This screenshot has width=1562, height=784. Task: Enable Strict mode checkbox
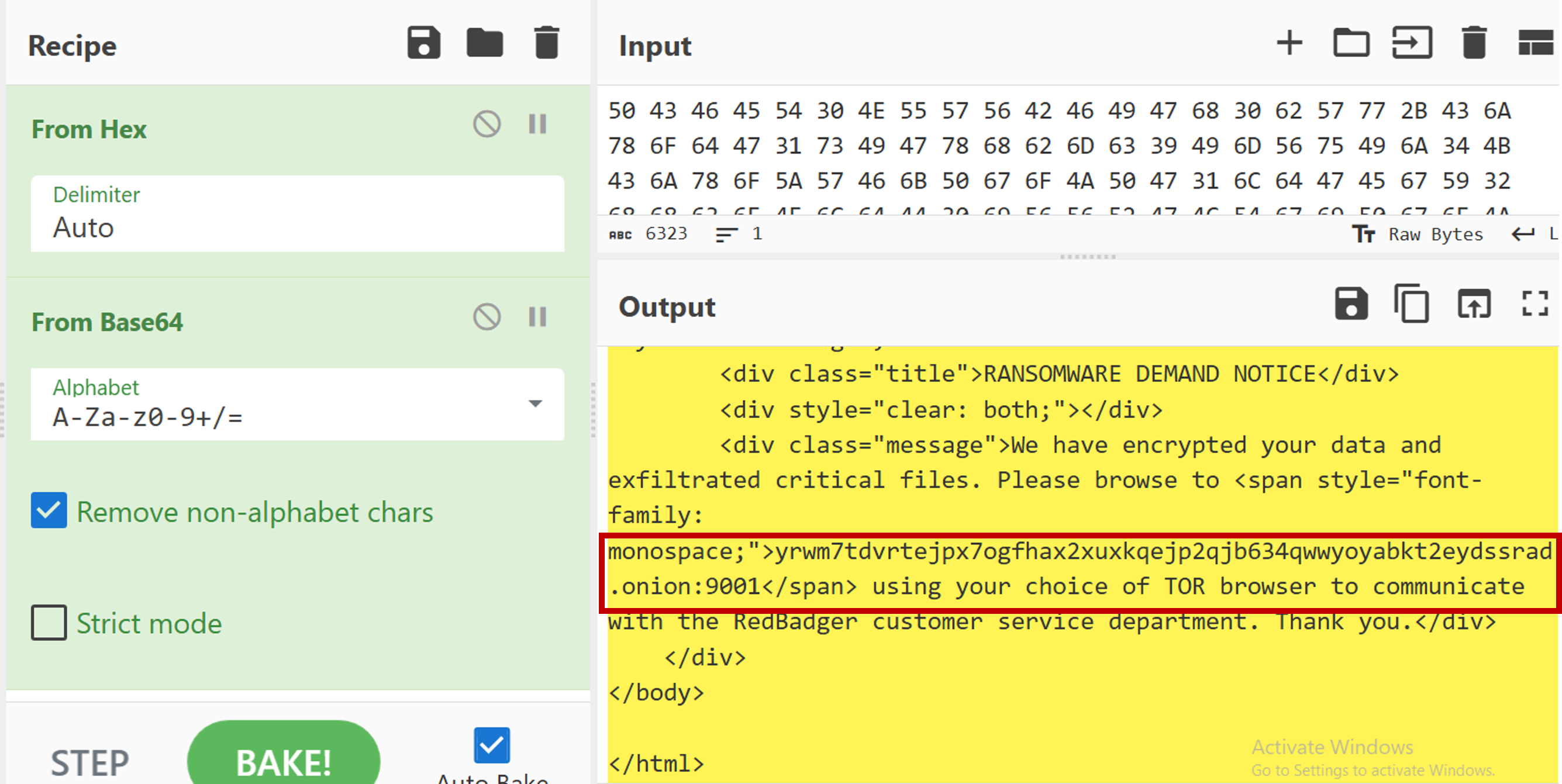click(49, 623)
